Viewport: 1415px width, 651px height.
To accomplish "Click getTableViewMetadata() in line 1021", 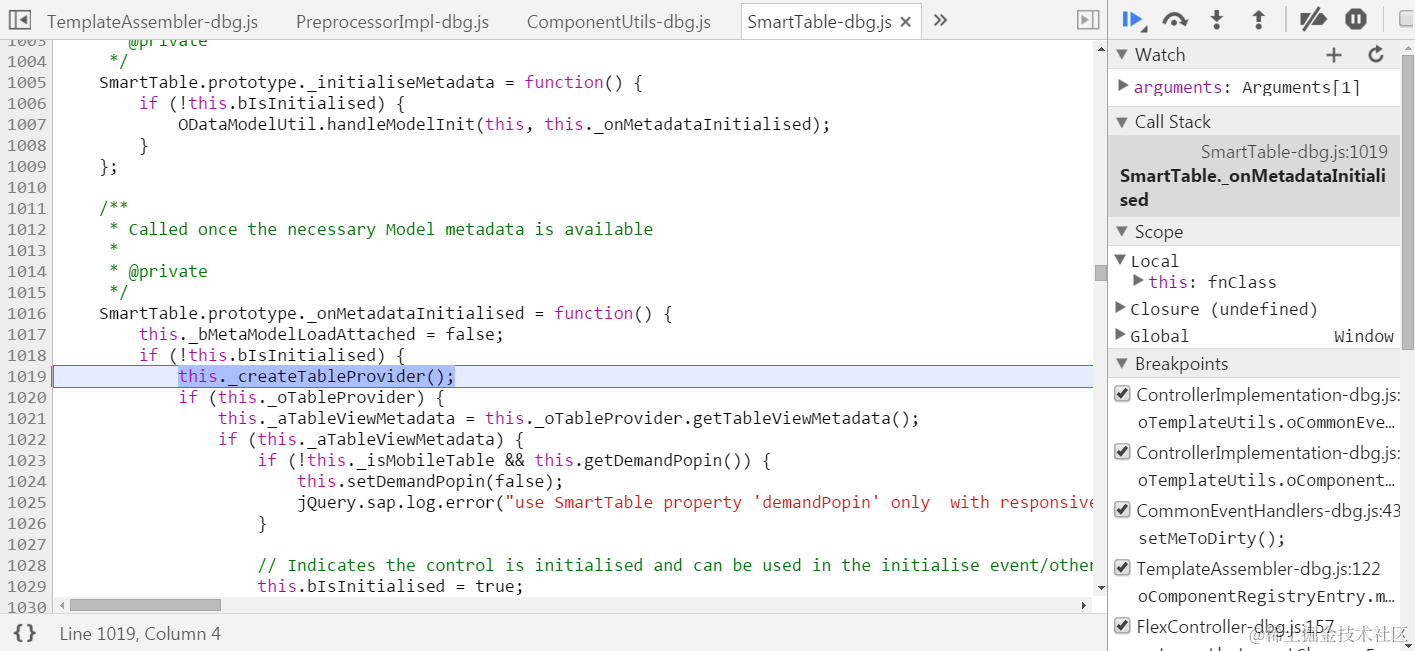I will (x=805, y=418).
